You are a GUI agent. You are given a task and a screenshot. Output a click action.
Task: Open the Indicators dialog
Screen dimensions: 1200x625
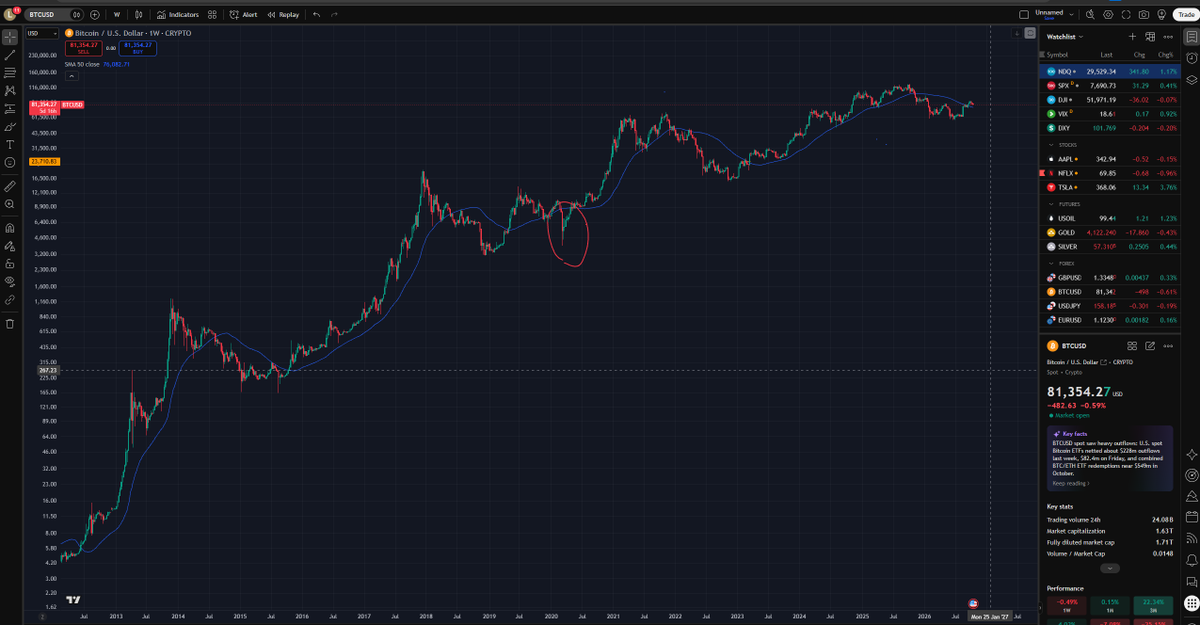pos(177,15)
